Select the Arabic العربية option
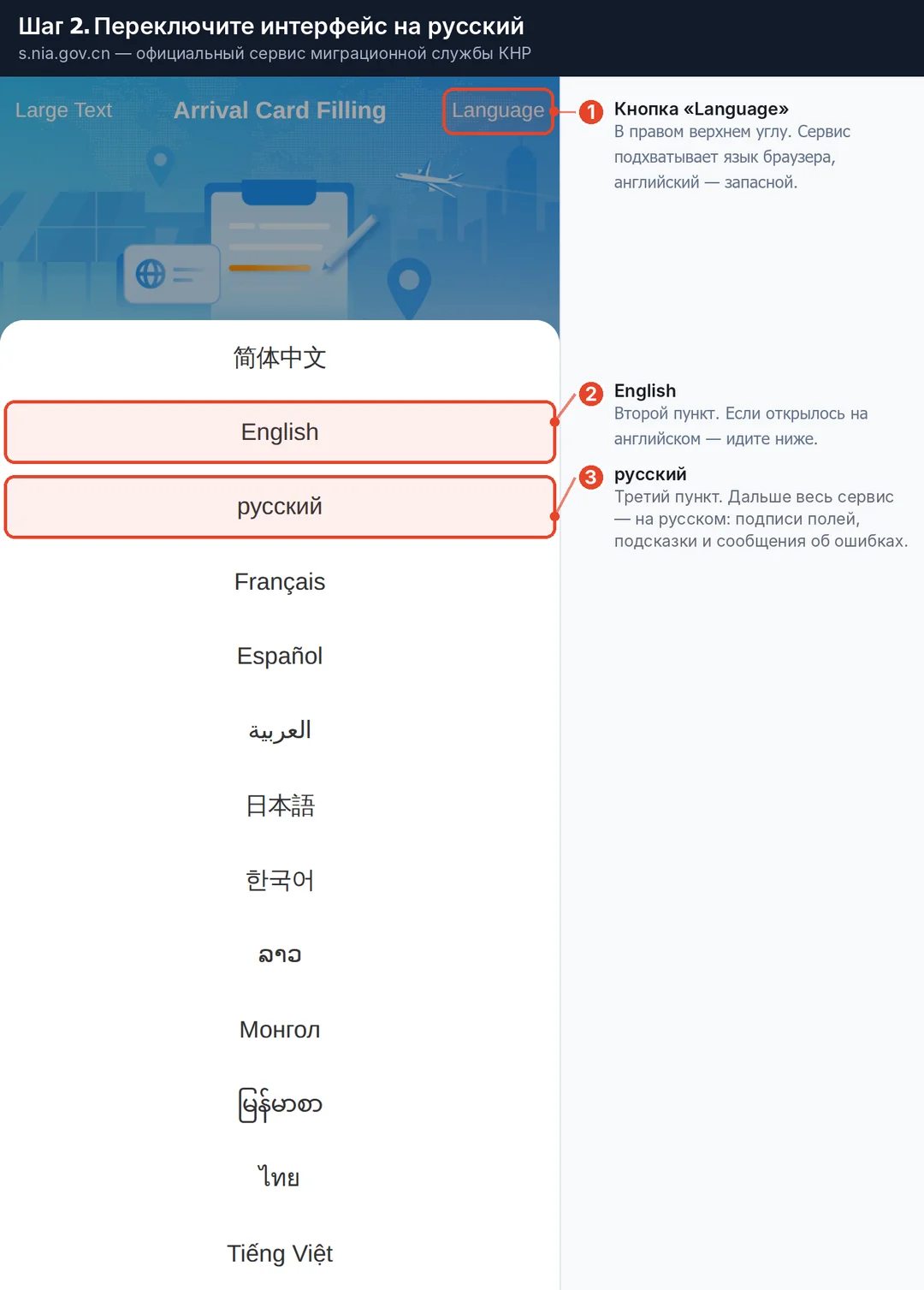The image size is (924, 1290). 280,730
